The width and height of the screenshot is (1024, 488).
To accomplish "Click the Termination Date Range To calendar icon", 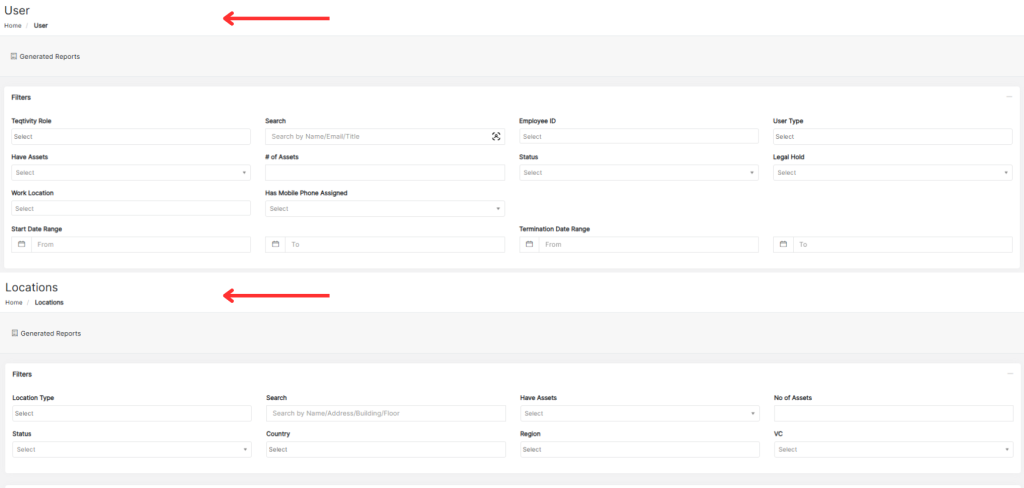I will [783, 244].
